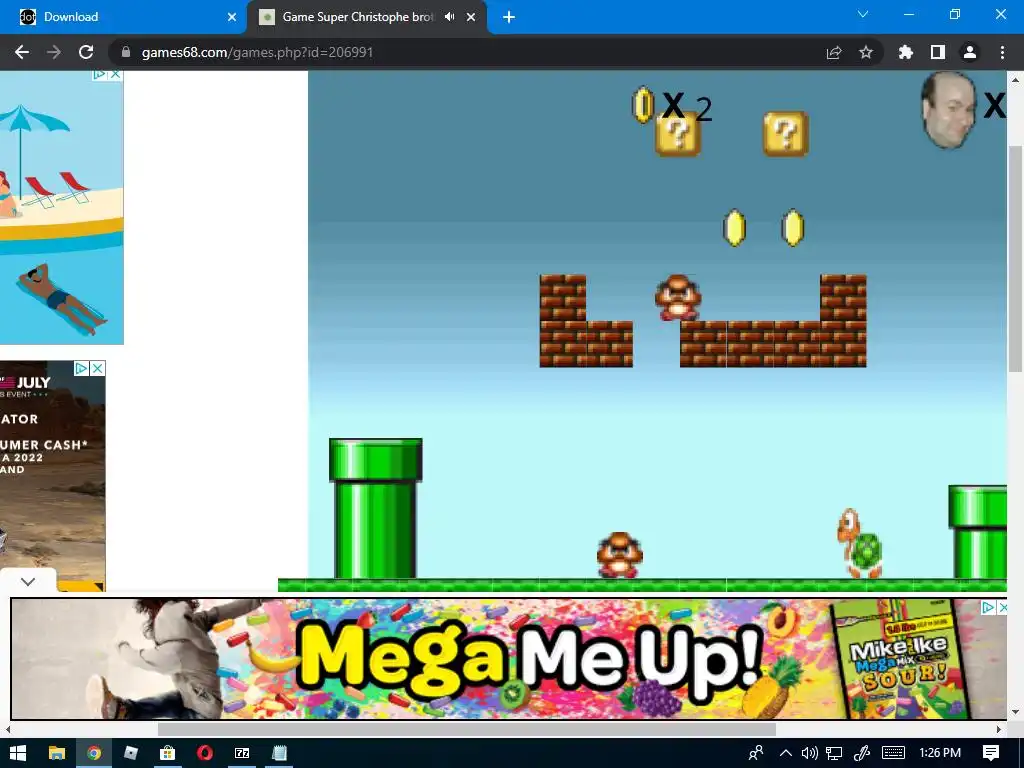This screenshot has width=1024, height=768.
Task: Click the scroll-right arrow of horizontal scrollbar
Action: tap(999, 729)
